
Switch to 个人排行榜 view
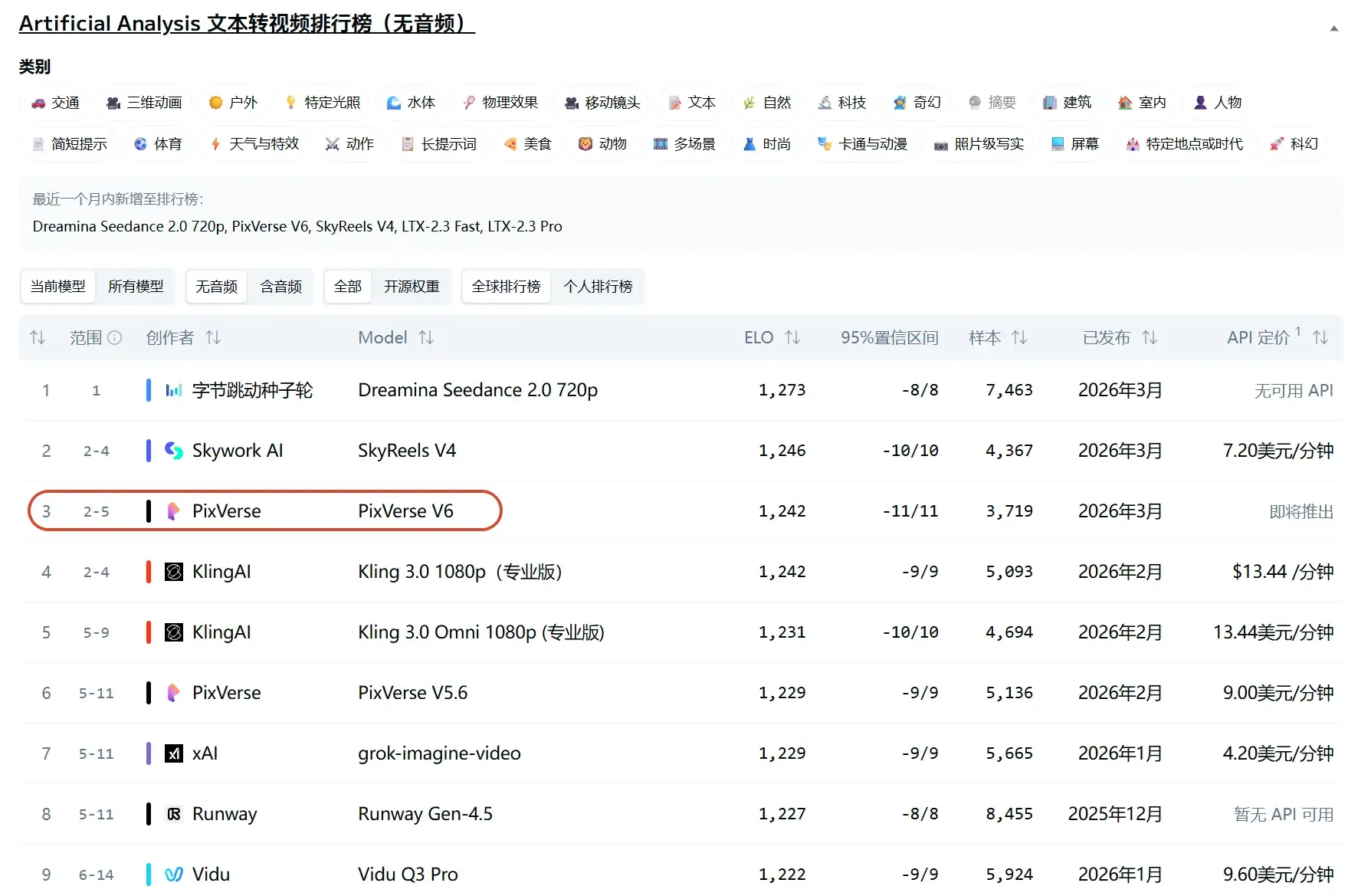click(x=598, y=287)
